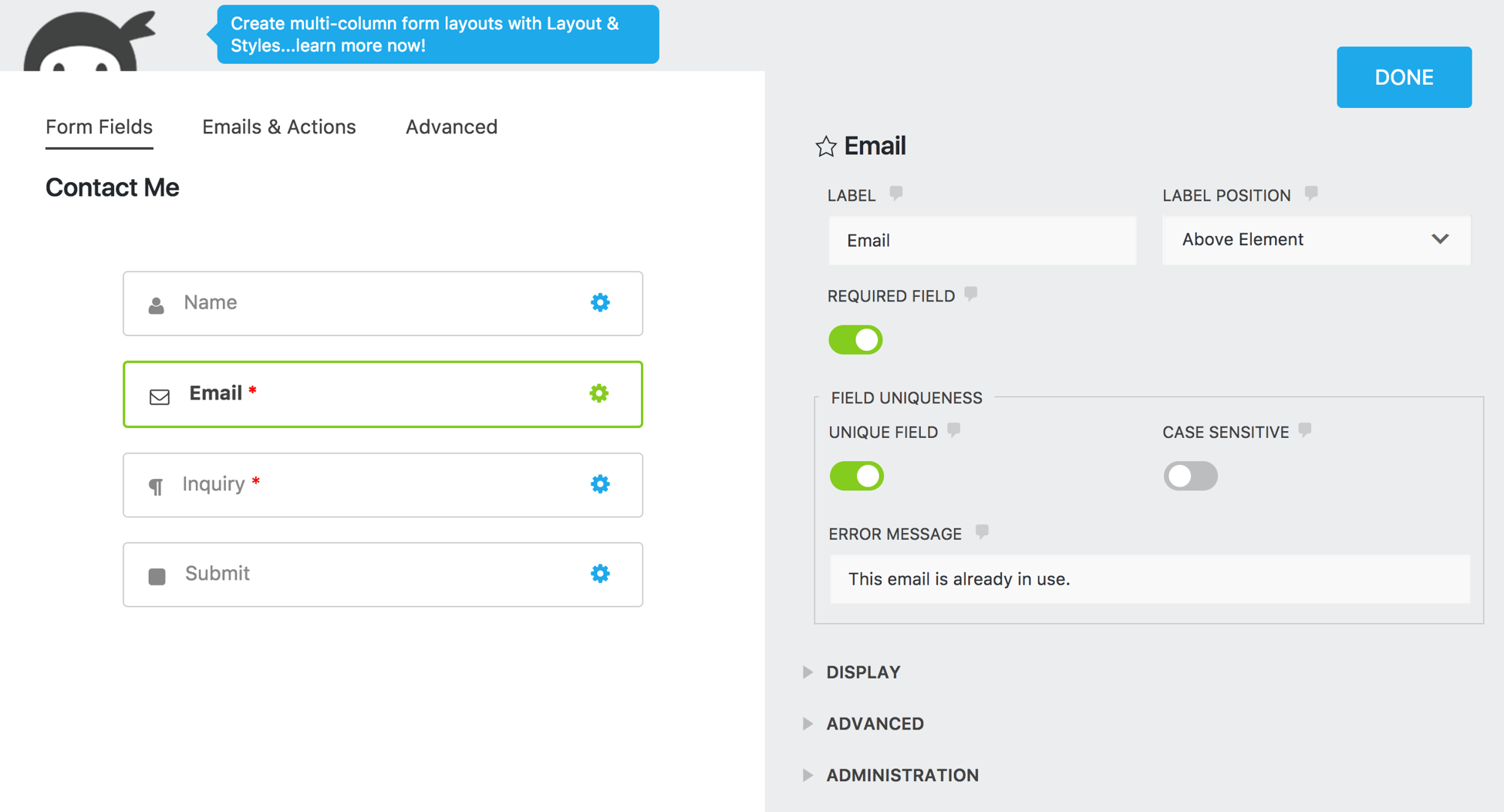The image size is (1504, 812).
Task: Click help bubble next to Error Message
Action: click(982, 531)
